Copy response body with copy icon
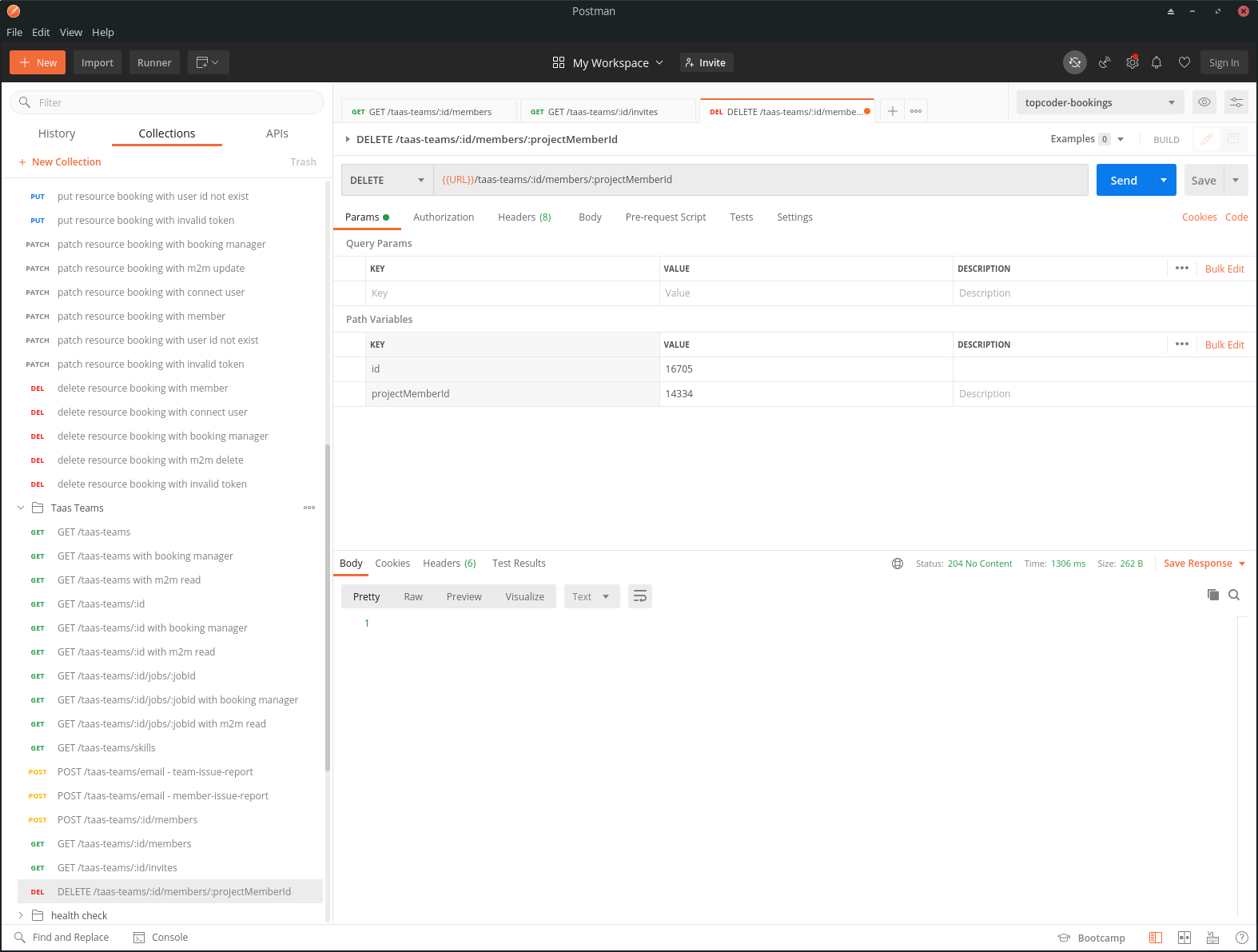 click(1213, 595)
